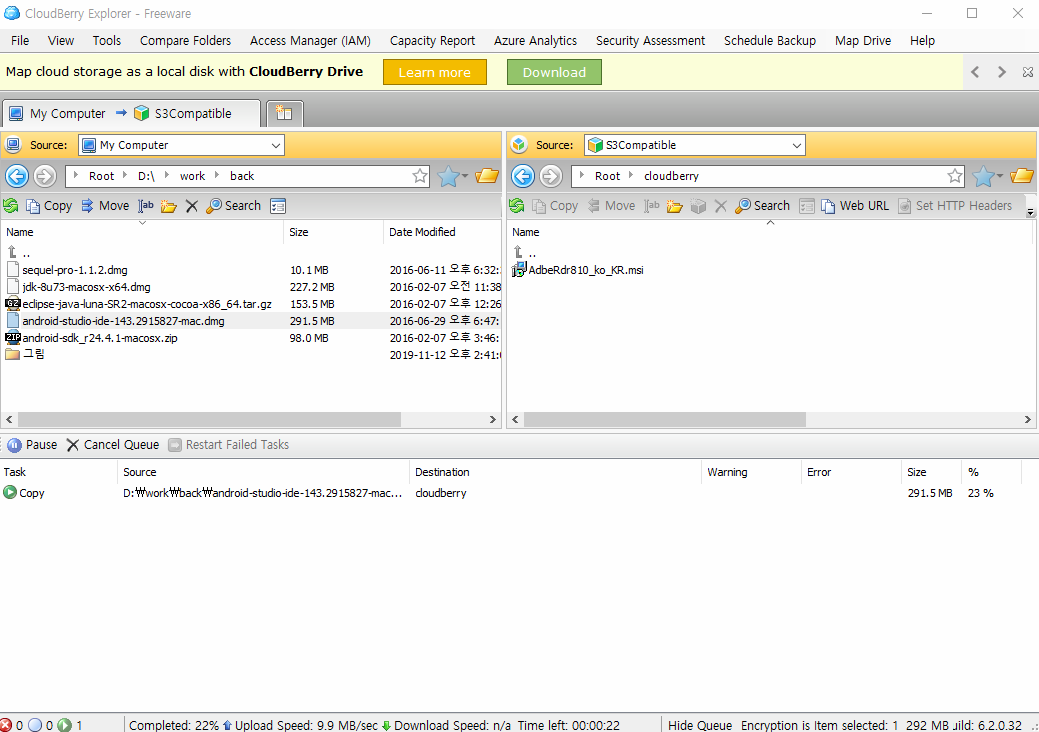Screen dimensions: 1039x732
Task: Click open folder icon in right address bar
Action: (1022, 176)
